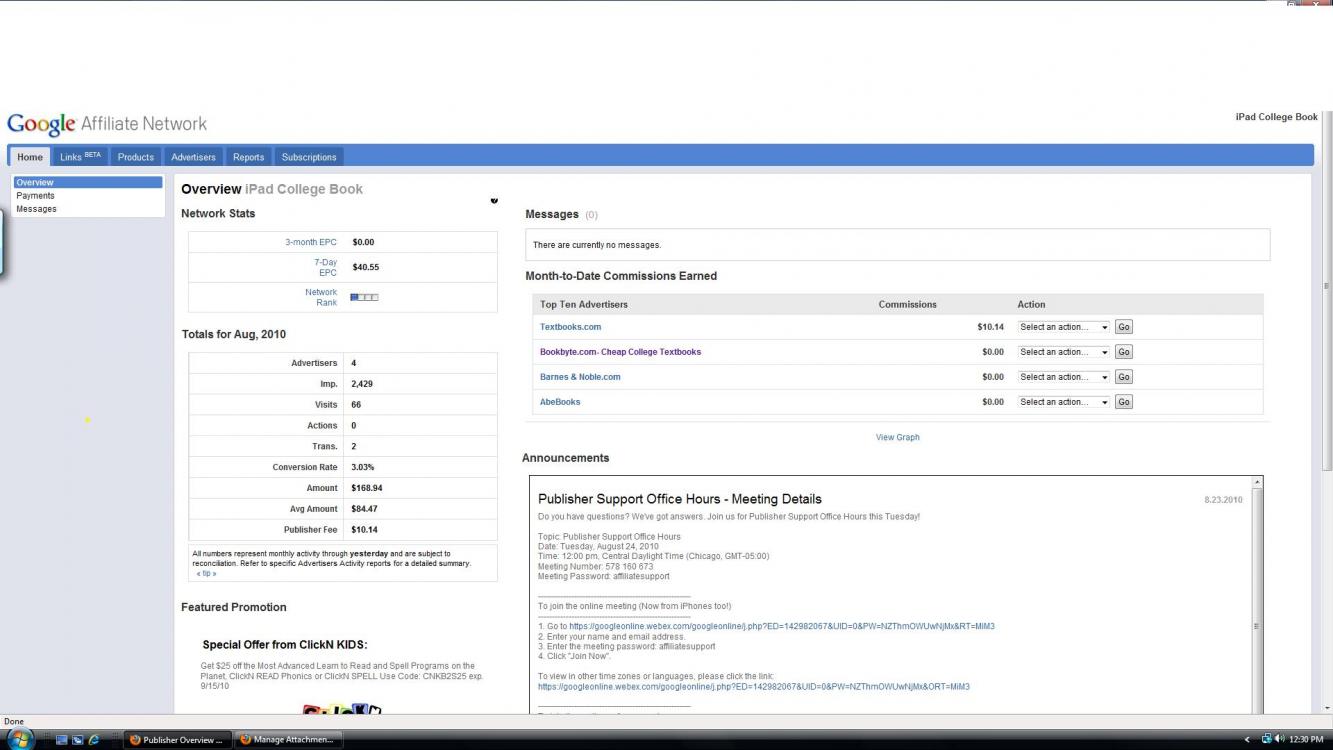Click the View Graph link
This screenshot has height=750, width=1333.
tap(897, 437)
